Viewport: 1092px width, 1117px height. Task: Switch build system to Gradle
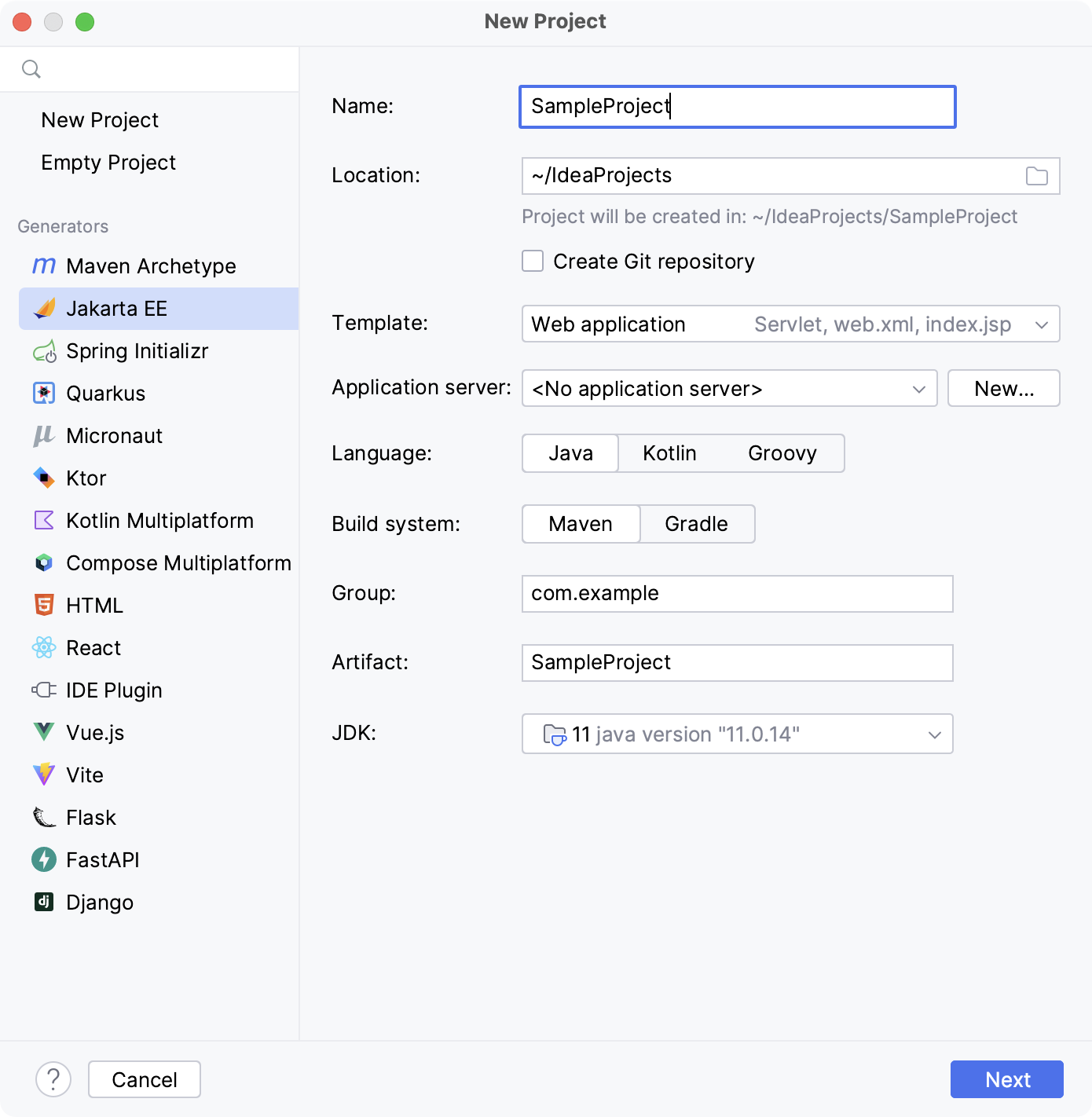[696, 524]
